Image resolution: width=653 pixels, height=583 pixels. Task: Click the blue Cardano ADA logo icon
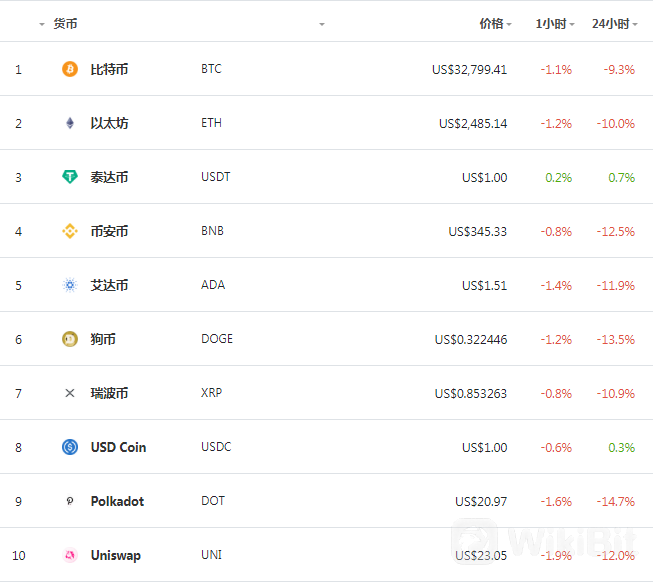point(70,285)
